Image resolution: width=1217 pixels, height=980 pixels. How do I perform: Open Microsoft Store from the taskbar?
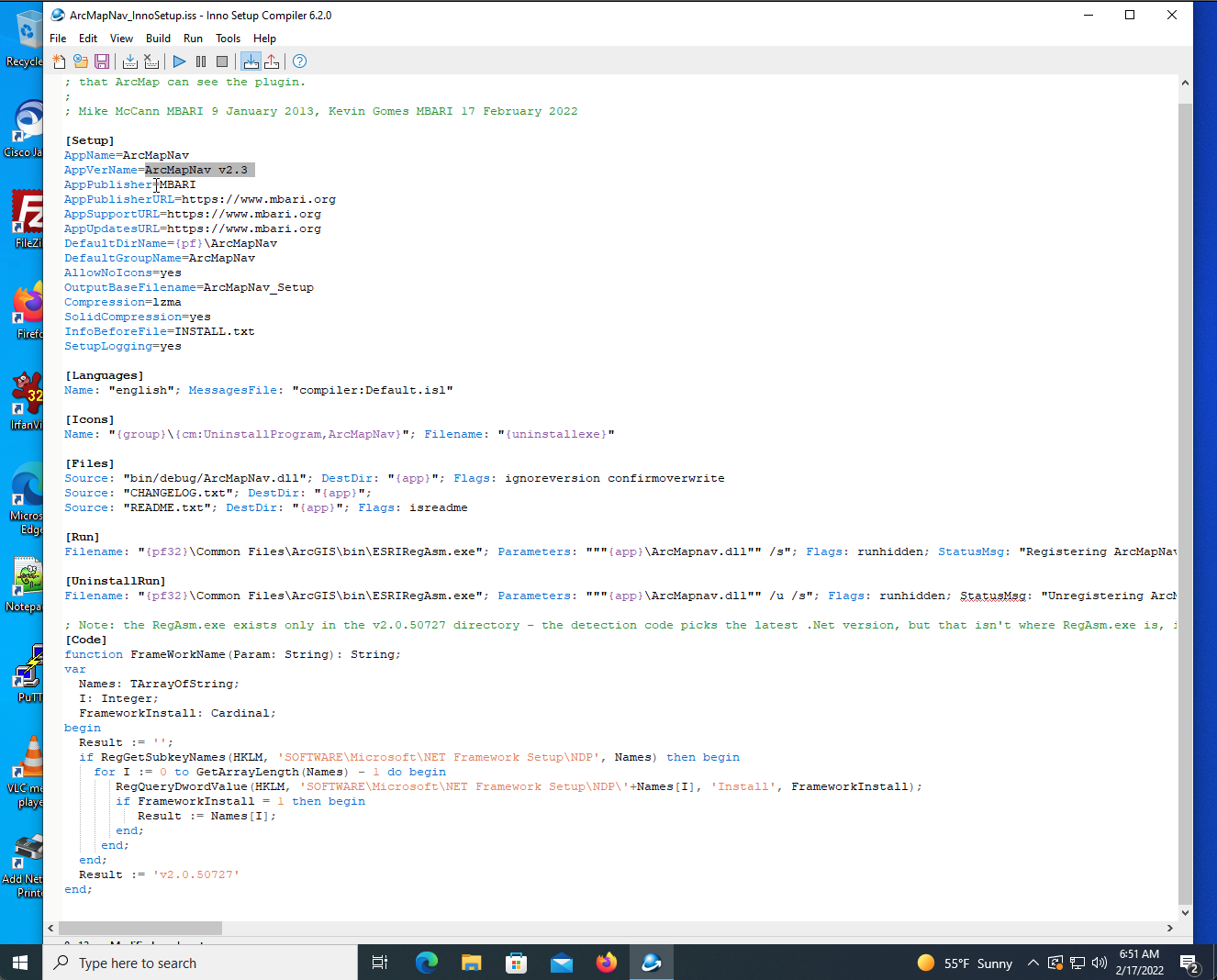(x=516, y=963)
